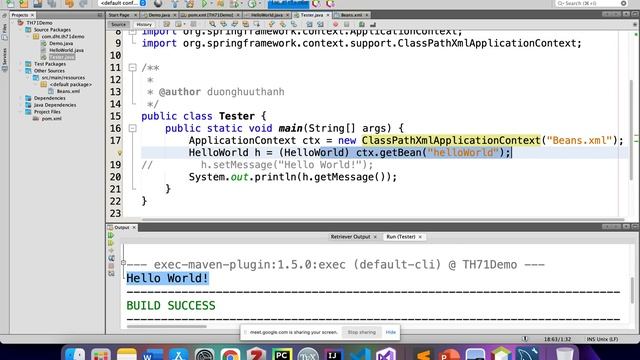The height and width of the screenshot is (360, 640).
Task: Click the BUILD SUCCESS text in output
Action: coord(171,306)
